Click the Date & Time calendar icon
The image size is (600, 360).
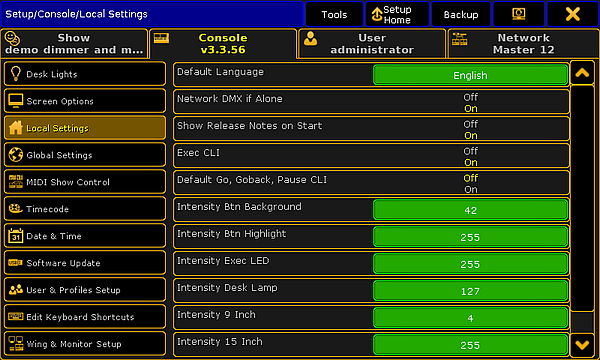(16, 236)
